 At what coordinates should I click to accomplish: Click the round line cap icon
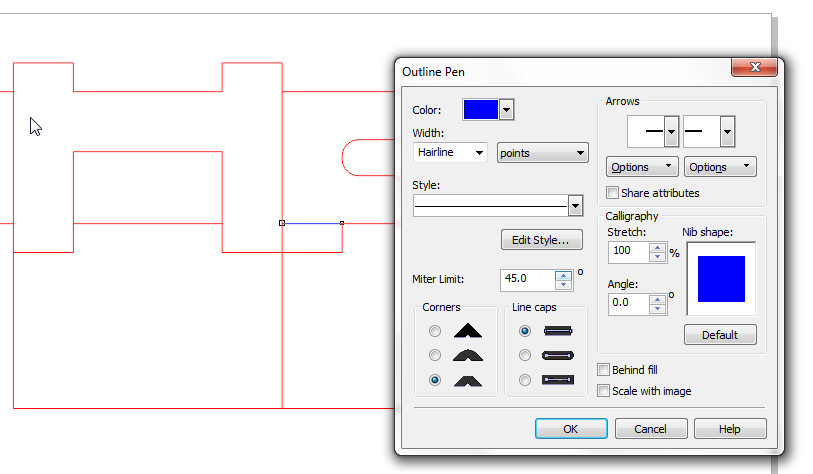pos(558,356)
